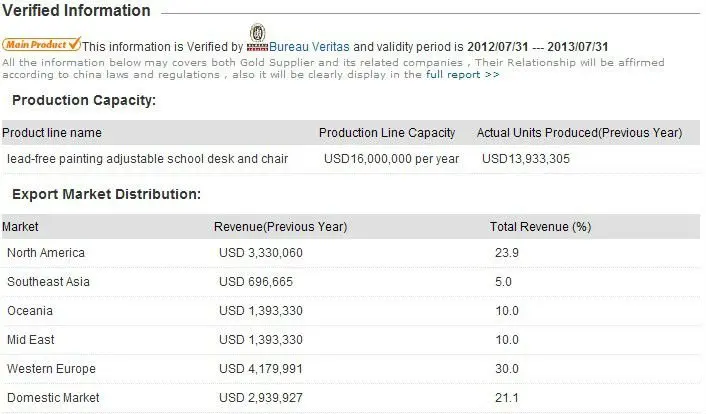Image resolution: width=706 pixels, height=414 pixels.
Task: Click the Production Line Capacity column header
Action: coord(387,132)
